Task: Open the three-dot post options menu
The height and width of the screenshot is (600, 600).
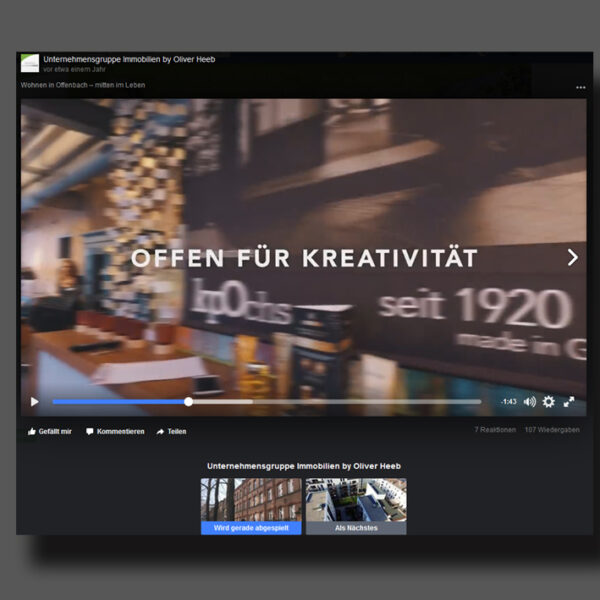Action: (580, 88)
